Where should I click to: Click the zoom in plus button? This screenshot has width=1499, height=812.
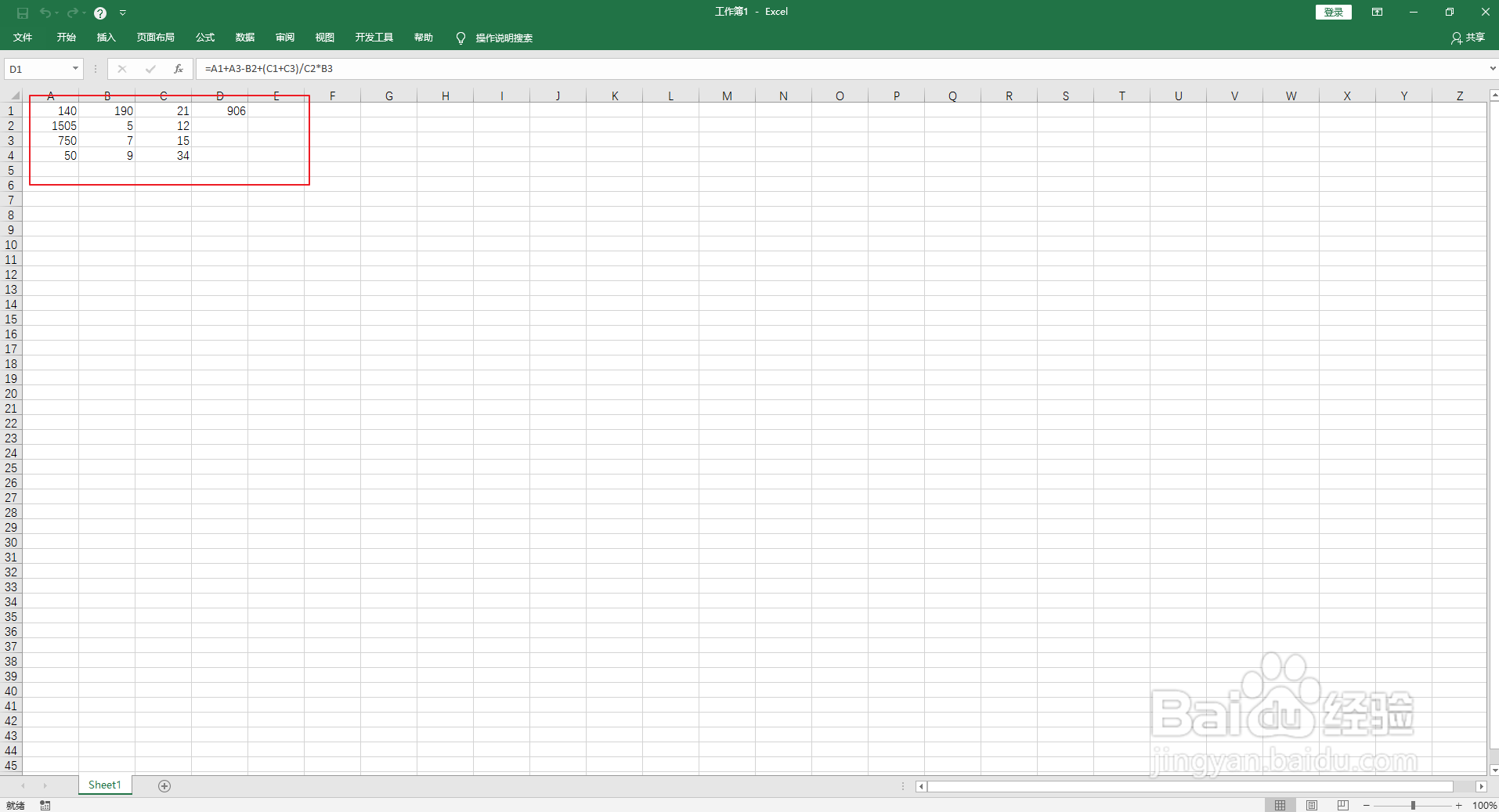pyautogui.click(x=1459, y=805)
